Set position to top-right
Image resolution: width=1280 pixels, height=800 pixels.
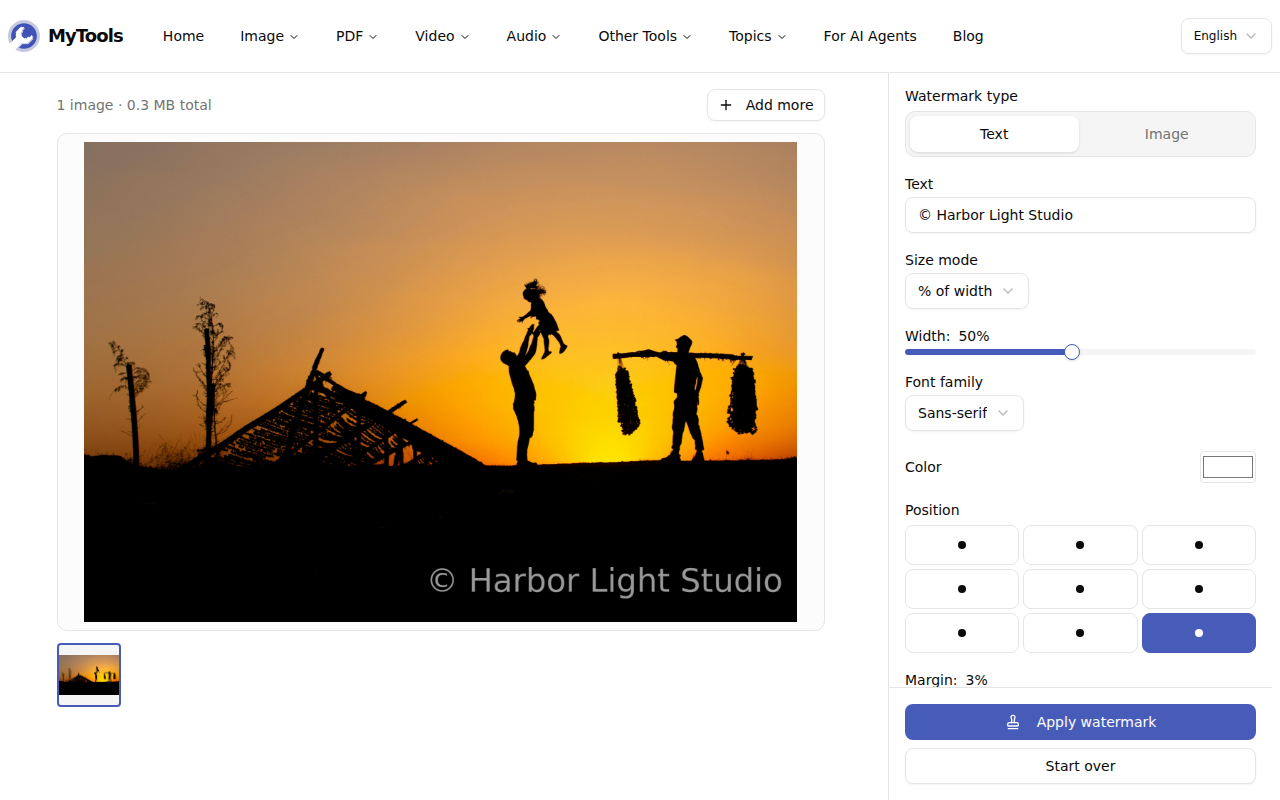coord(1199,545)
